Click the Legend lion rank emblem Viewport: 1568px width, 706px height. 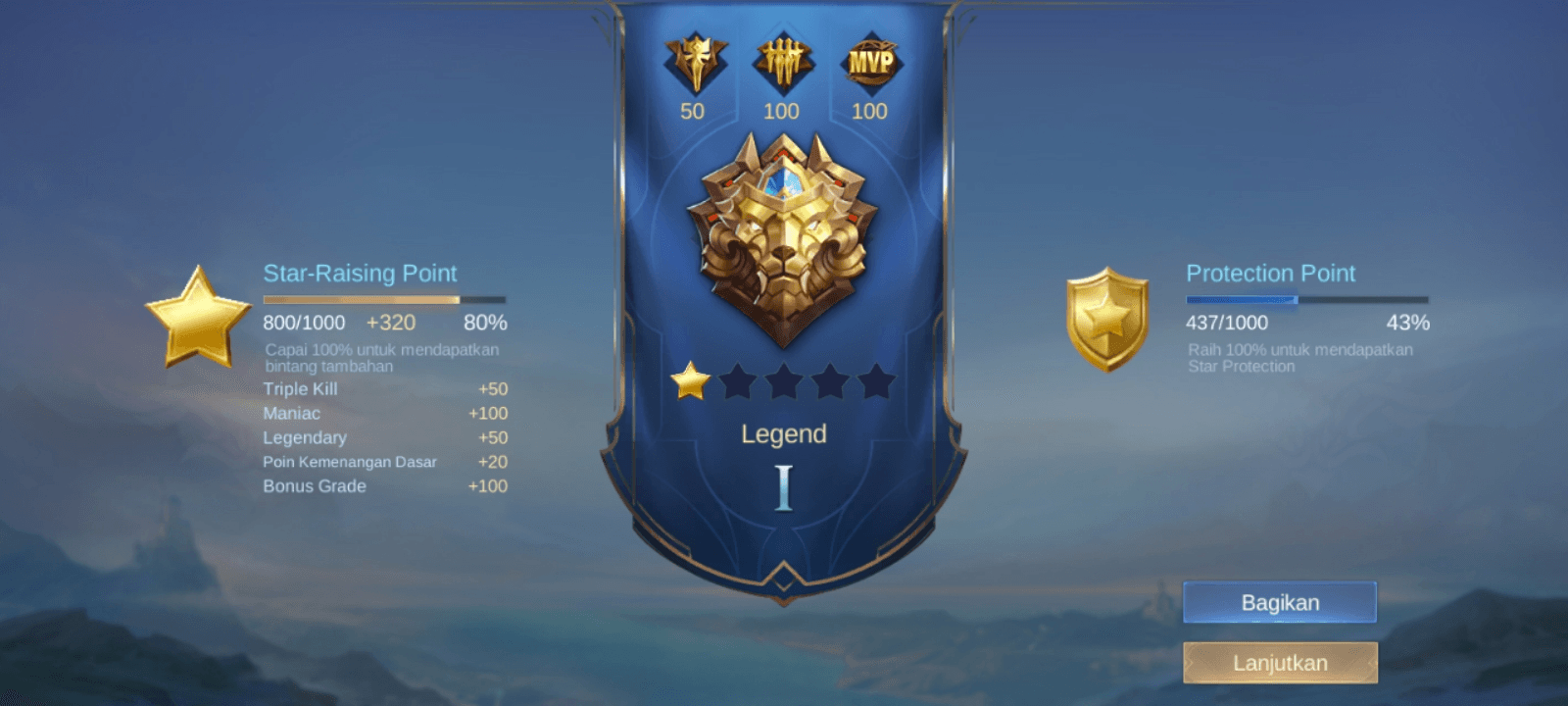point(782,240)
